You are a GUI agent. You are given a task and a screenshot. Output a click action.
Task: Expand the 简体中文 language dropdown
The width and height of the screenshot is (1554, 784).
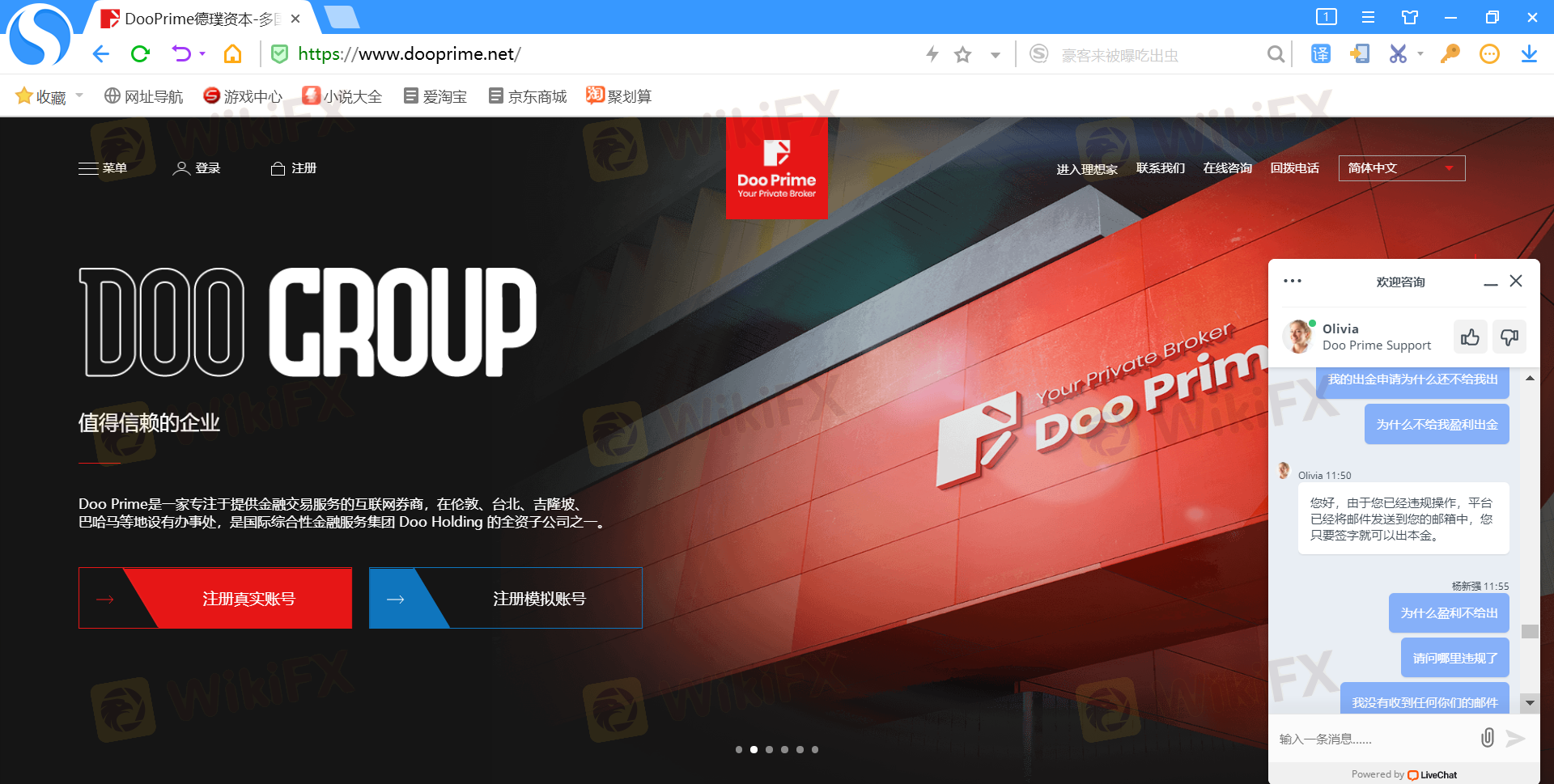point(1402,168)
